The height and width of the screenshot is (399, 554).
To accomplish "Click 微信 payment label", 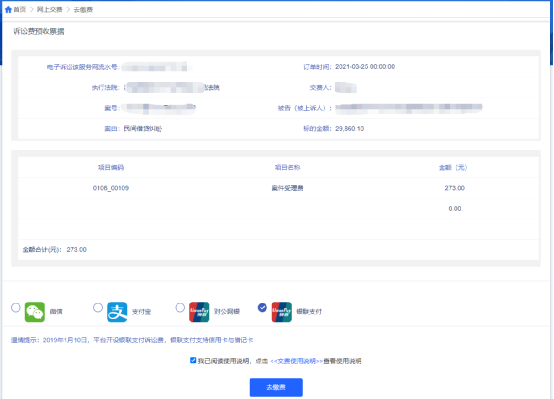I will [56, 311].
